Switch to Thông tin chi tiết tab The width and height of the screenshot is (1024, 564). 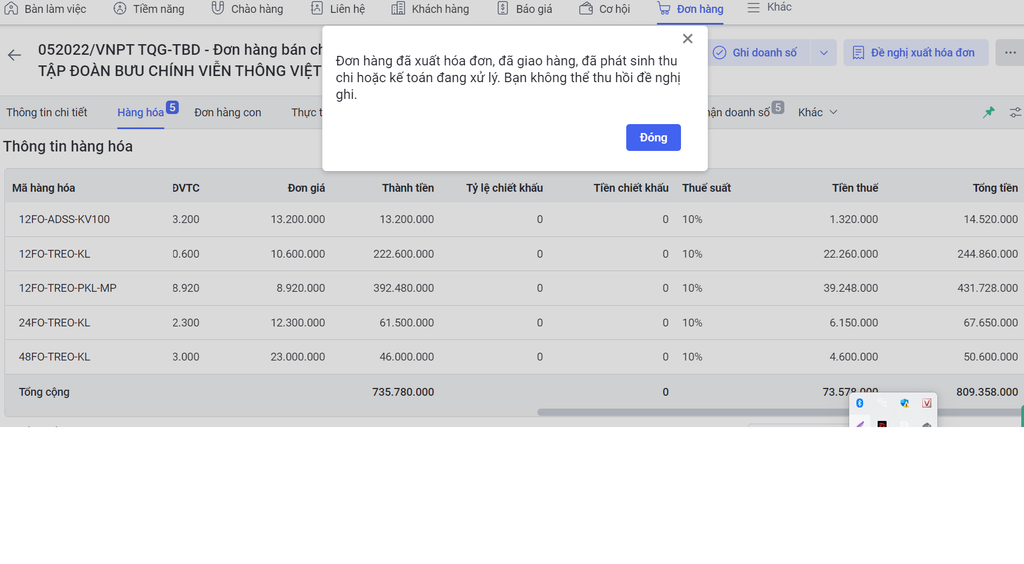pyautogui.click(x=46, y=112)
